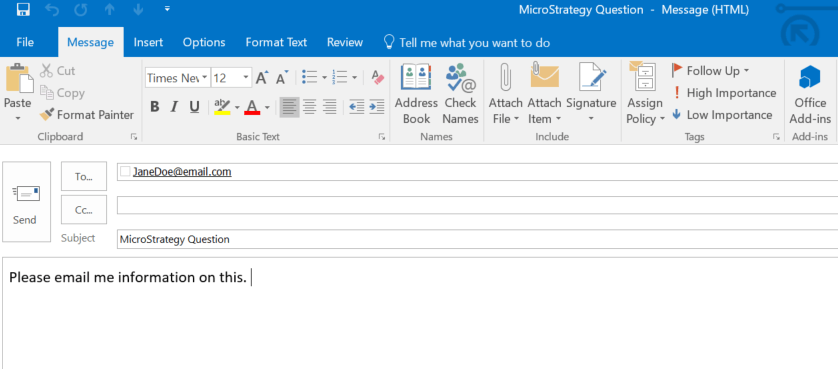The width and height of the screenshot is (838, 369).
Task: Cut the selected text
Action: [x=58, y=71]
